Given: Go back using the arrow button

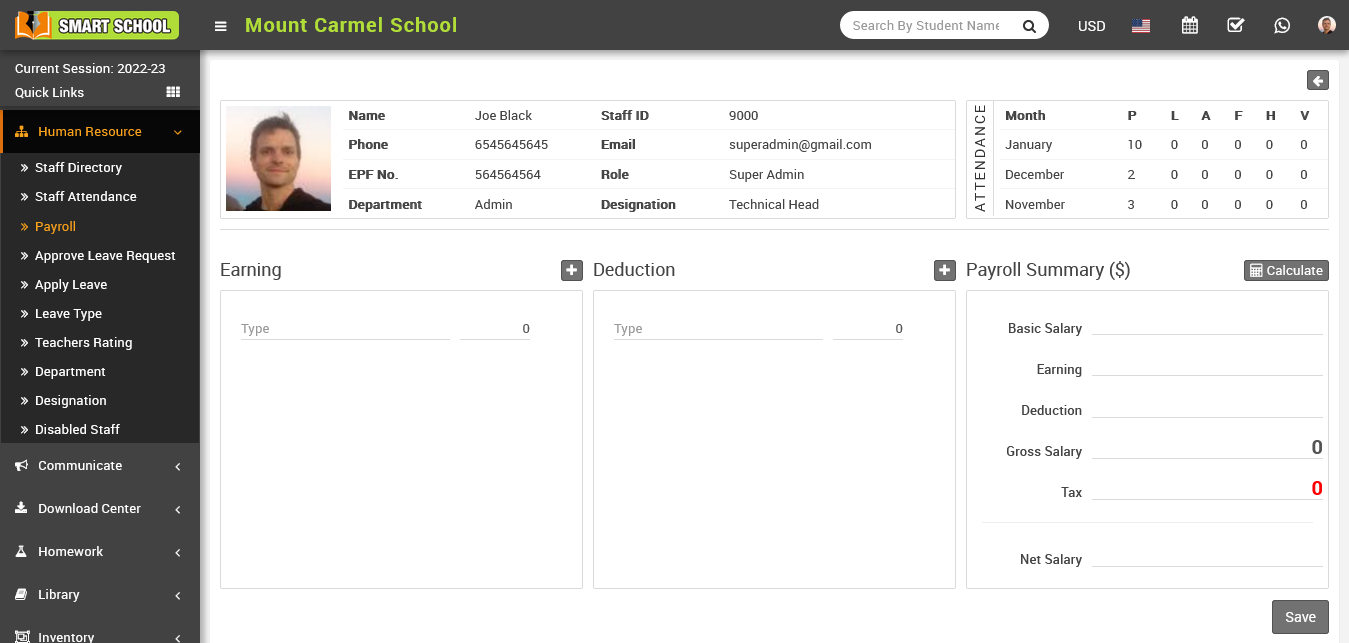Looking at the screenshot, I should click(x=1318, y=81).
